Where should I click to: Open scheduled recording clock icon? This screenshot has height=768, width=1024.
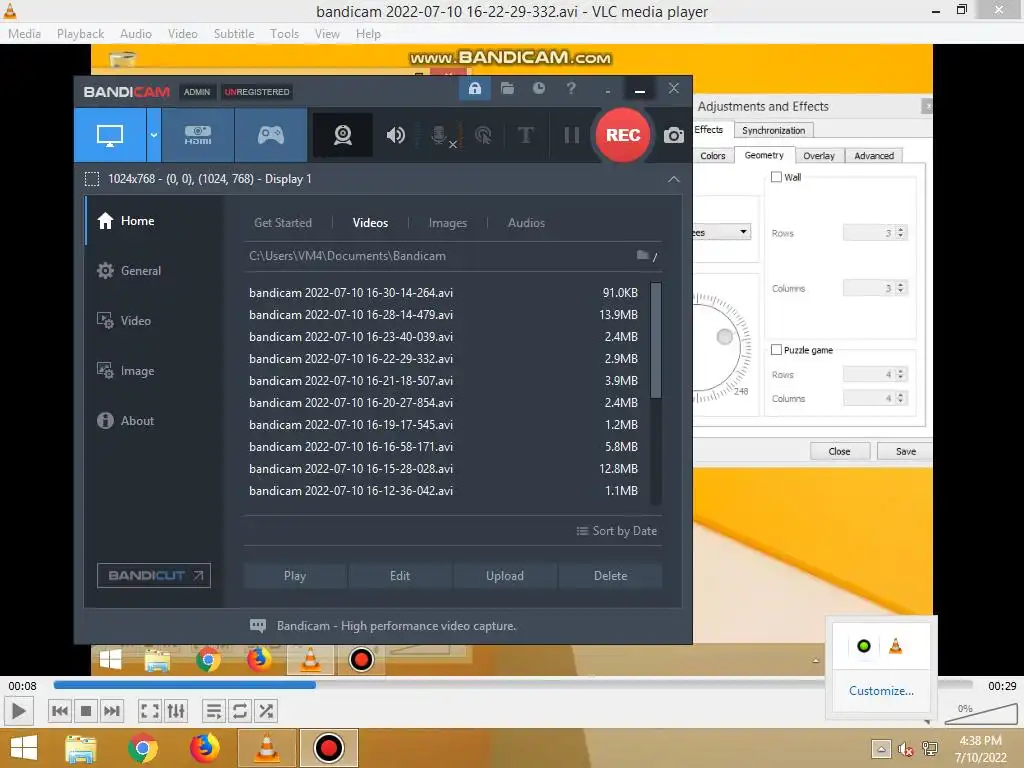pyautogui.click(x=539, y=88)
